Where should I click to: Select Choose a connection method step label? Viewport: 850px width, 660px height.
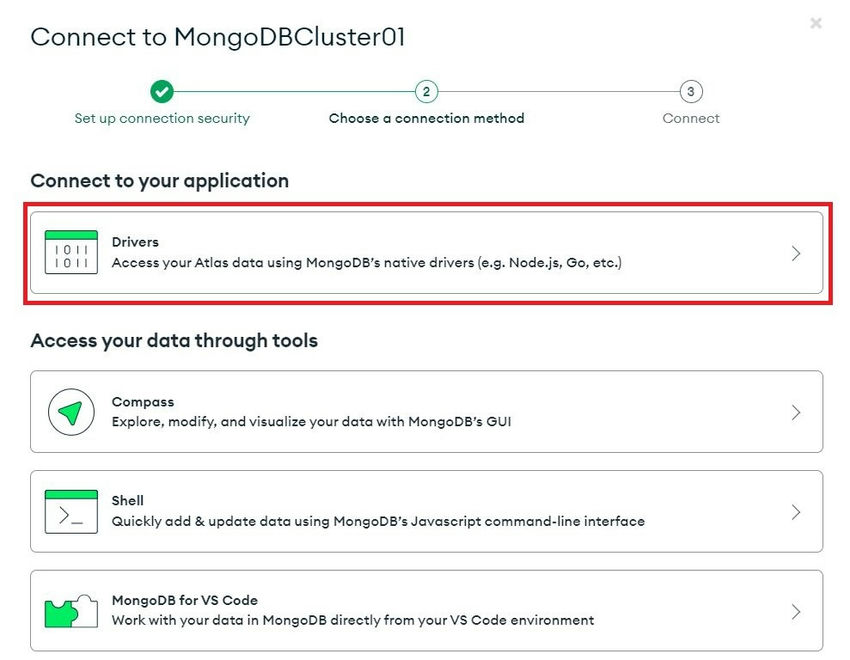(426, 118)
